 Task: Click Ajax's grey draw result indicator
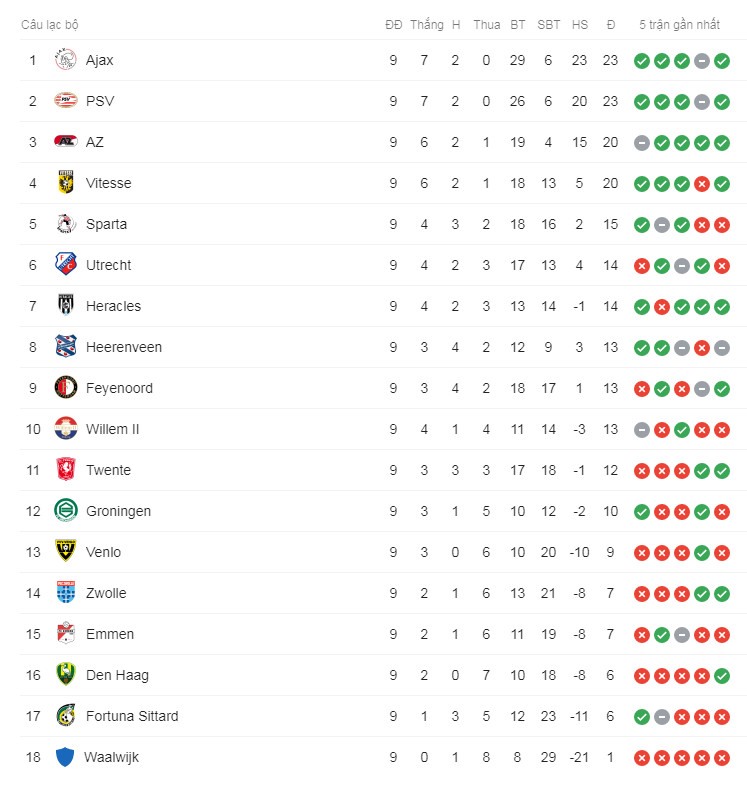point(702,61)
